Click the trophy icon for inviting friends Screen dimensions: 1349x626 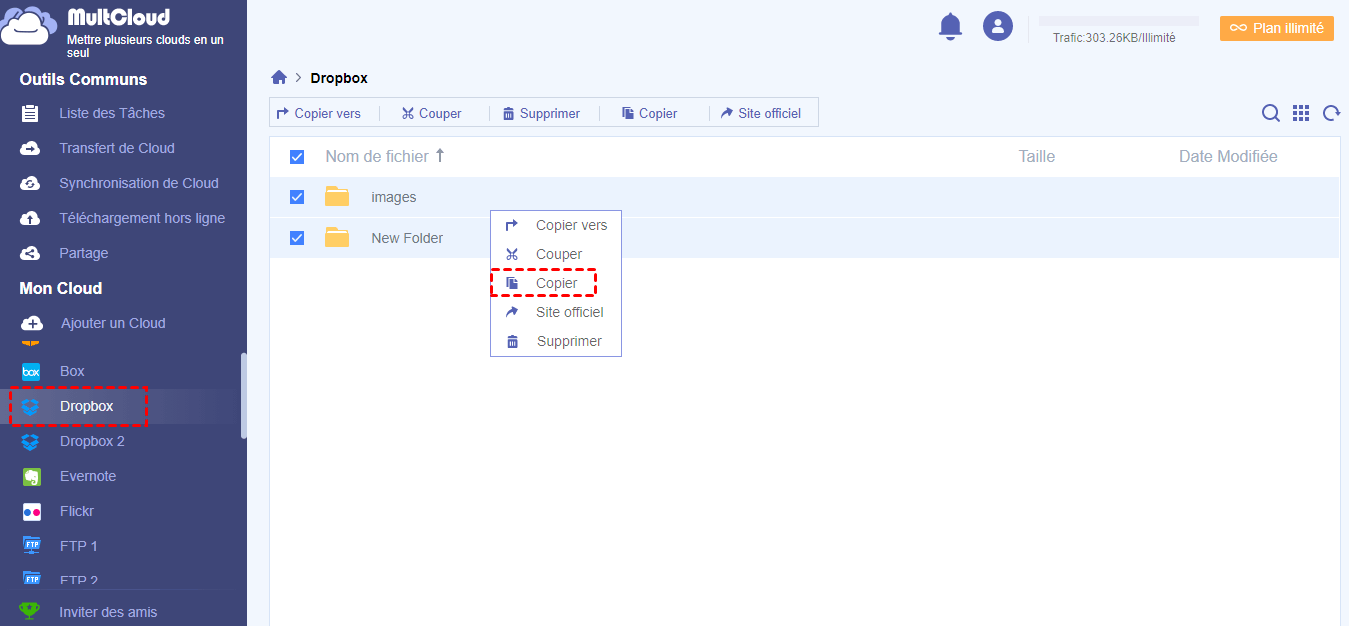(x=30, y=611)
